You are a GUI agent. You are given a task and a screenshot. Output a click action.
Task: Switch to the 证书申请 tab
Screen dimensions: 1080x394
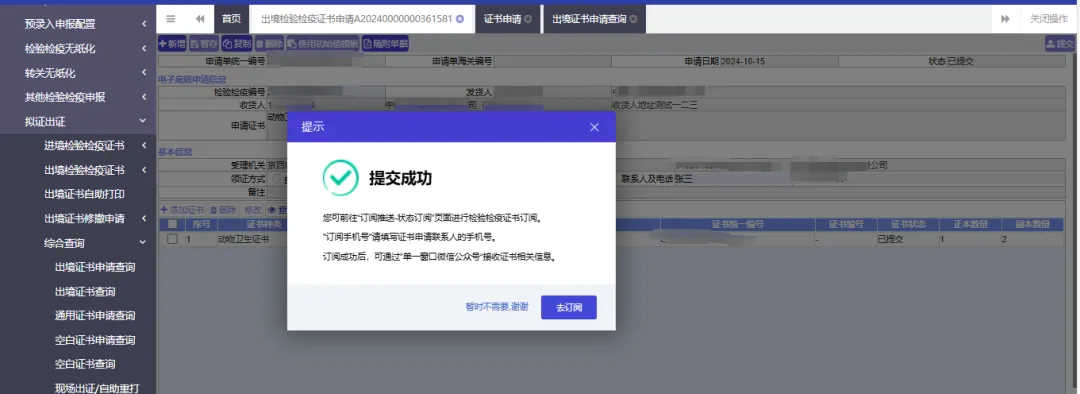(x=502, y=19)
